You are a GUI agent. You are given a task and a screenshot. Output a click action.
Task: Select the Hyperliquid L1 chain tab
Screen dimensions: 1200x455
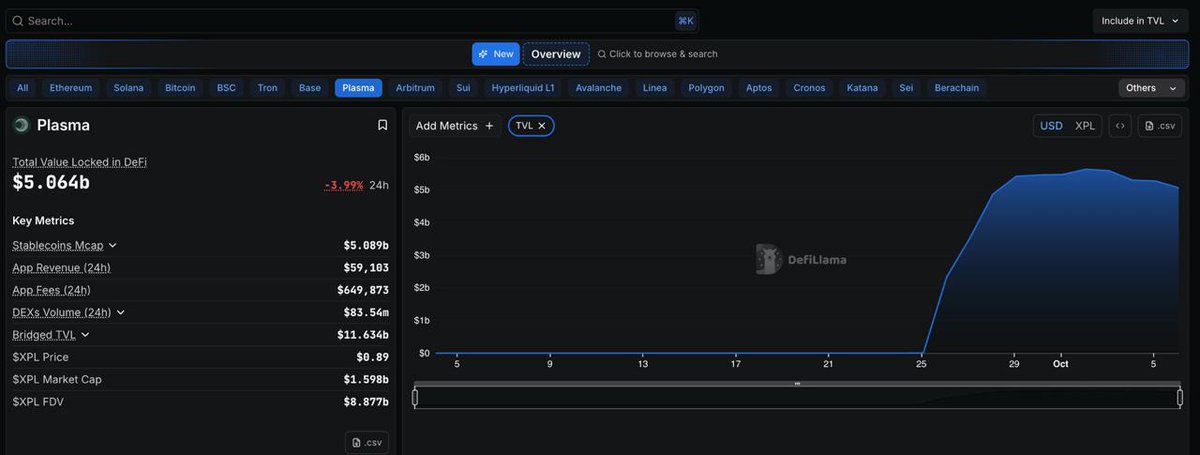click(523, 88)
